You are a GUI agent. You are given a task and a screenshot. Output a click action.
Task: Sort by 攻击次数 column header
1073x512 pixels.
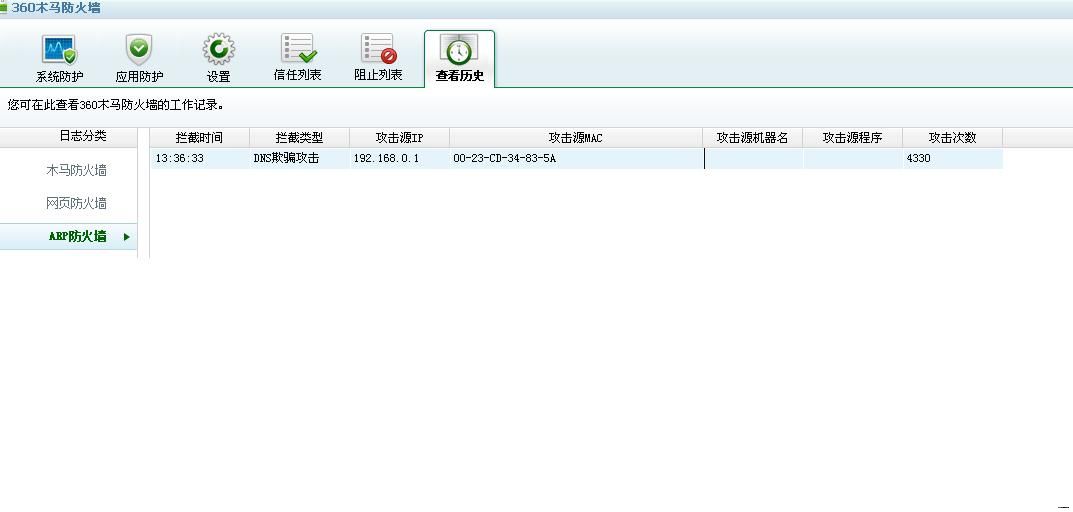[952, 138]
